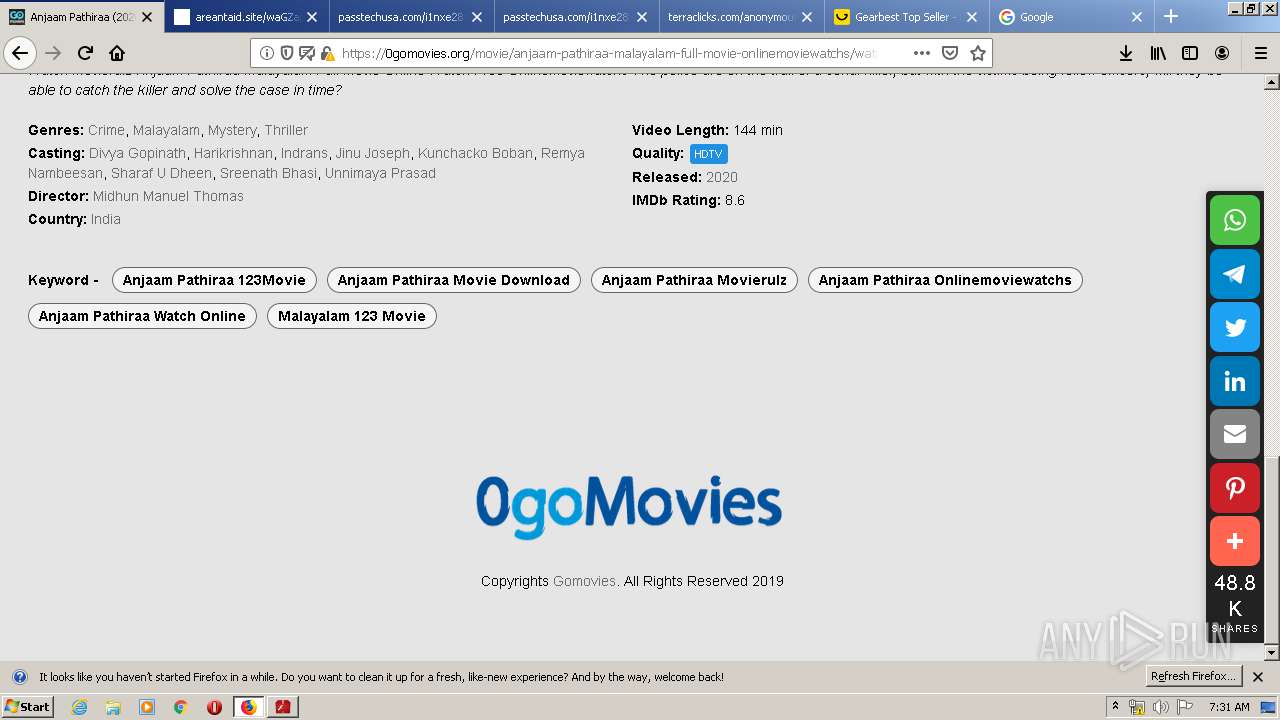Image resolution: width=1280 pixels, height=720 pixels.
Task: Switch to terraclicks.com tab
Action: 741,17
